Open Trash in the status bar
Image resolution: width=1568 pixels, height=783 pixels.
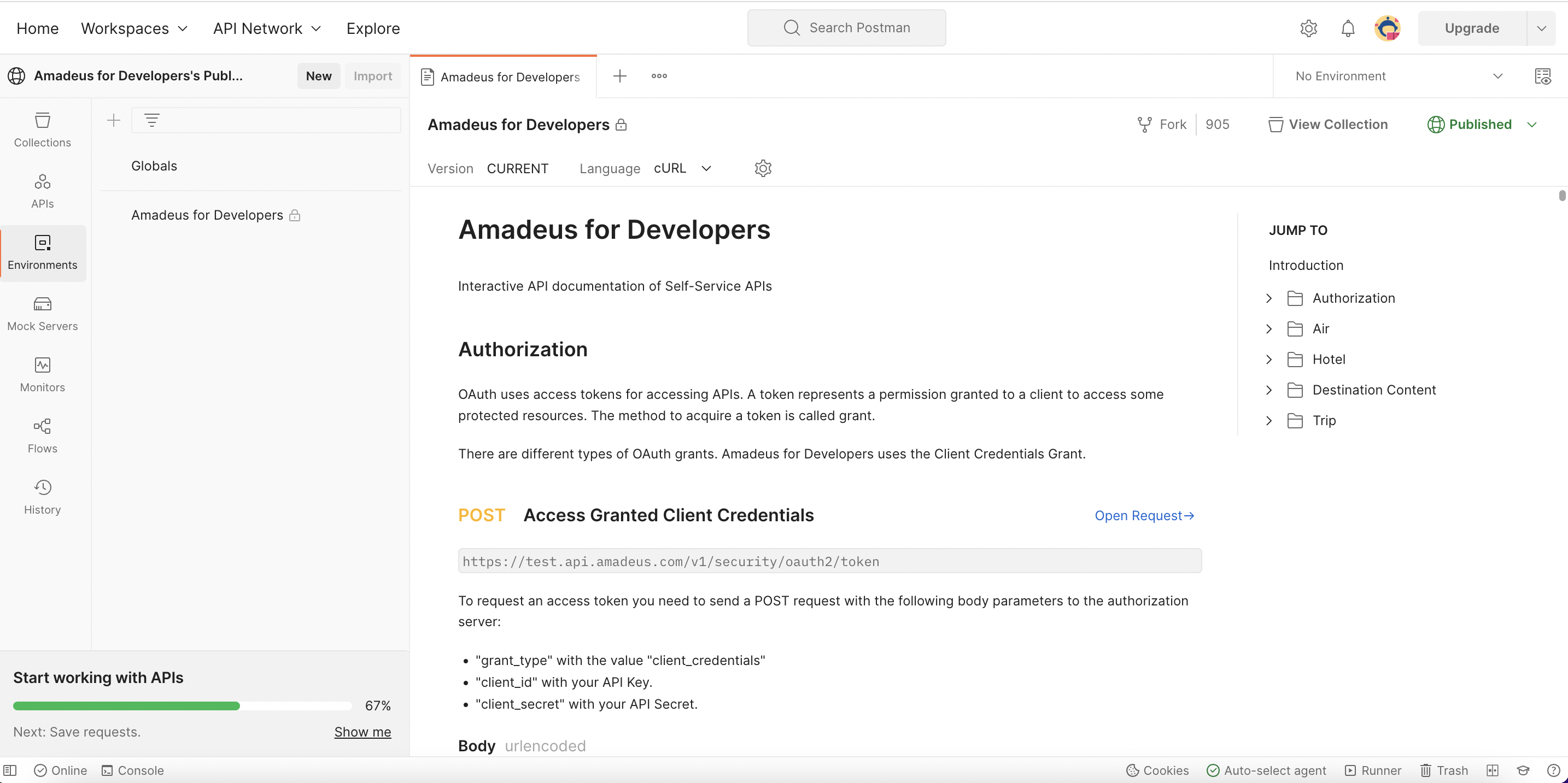coord(1444,770)
